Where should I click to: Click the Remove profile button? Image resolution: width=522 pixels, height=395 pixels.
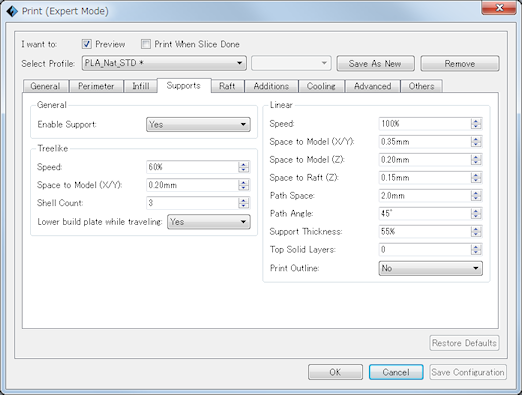(x=460, y=63)
